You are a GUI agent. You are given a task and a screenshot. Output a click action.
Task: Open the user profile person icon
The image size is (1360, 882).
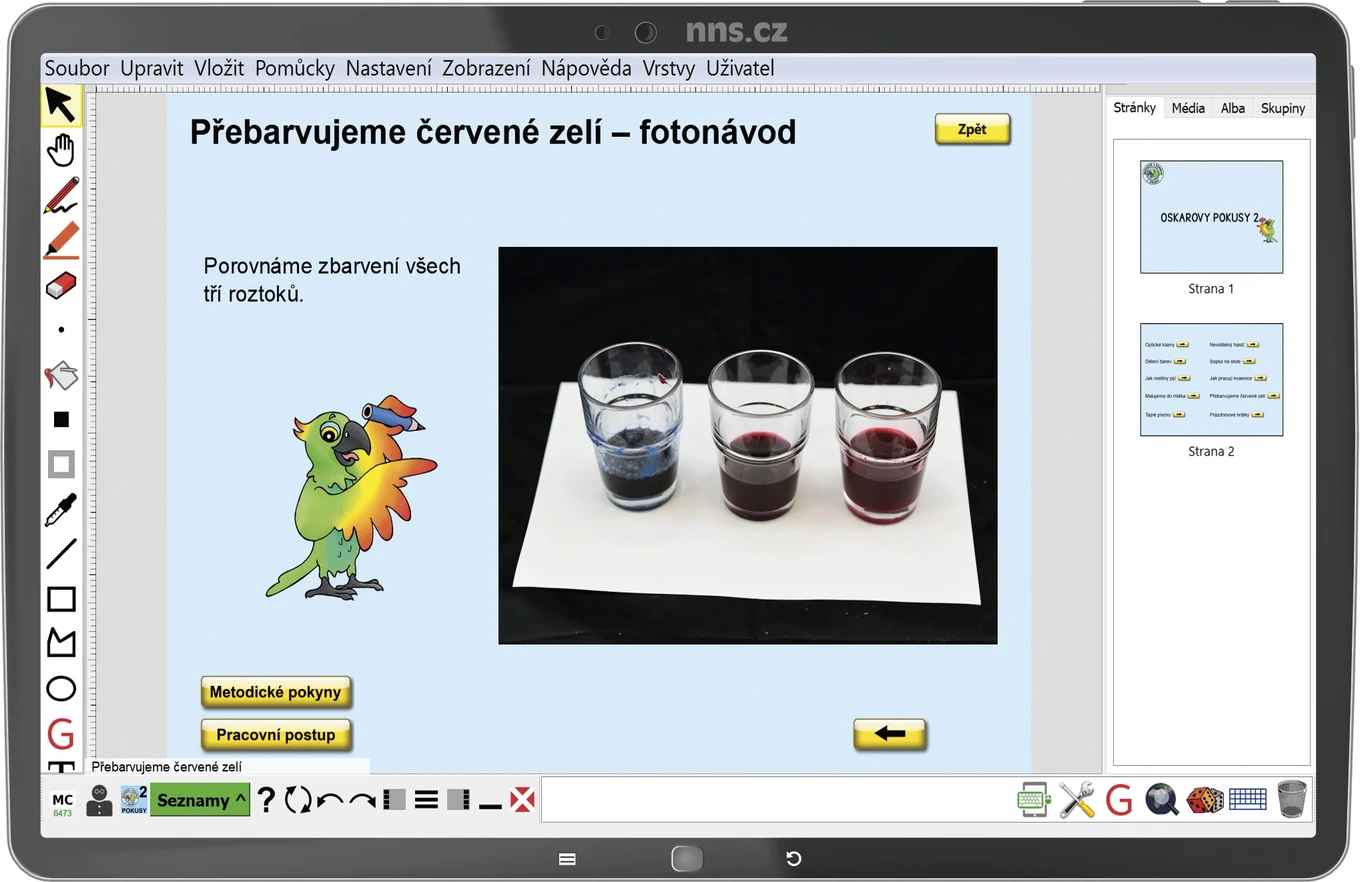(x=99, y=800)
